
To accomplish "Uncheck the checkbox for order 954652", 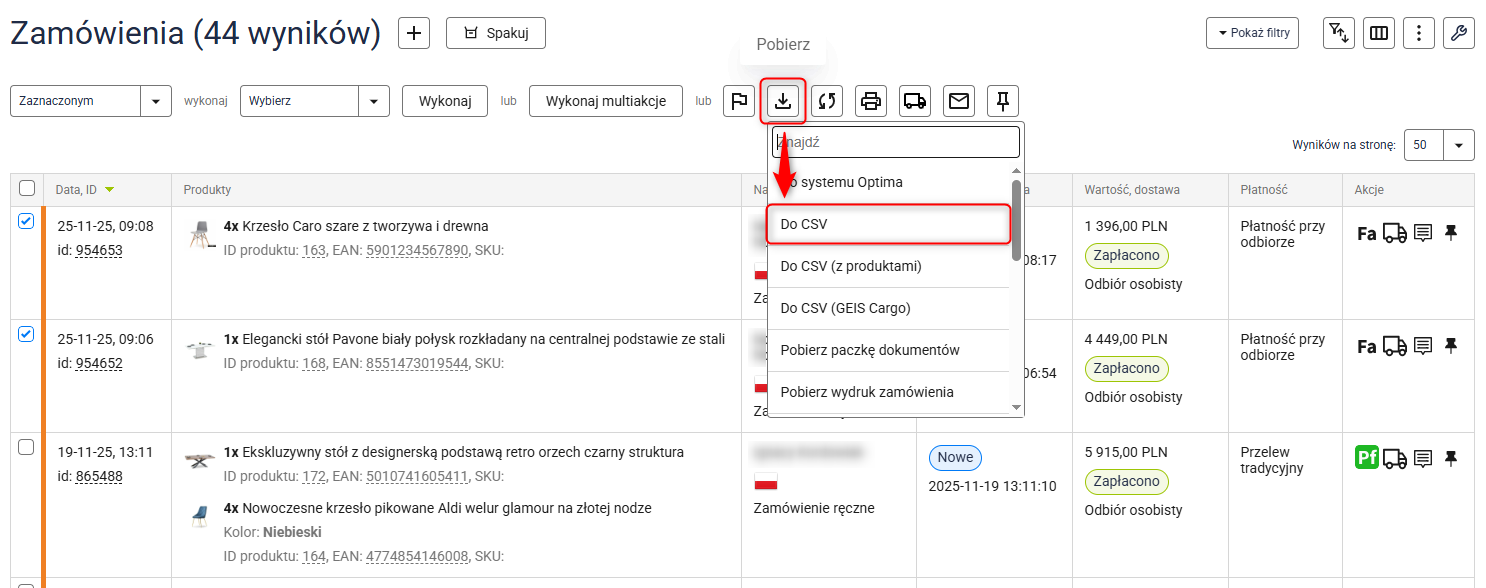I will (x=27, y=335).
